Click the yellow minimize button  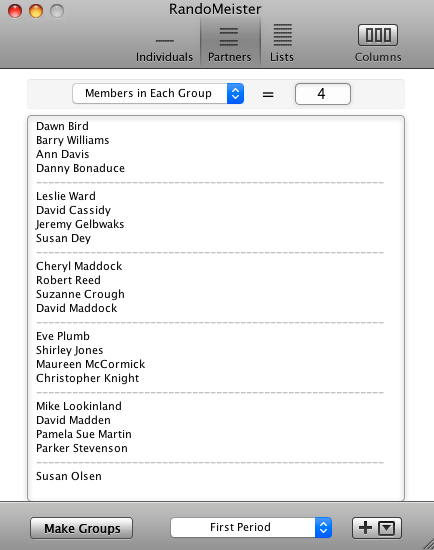36,11
